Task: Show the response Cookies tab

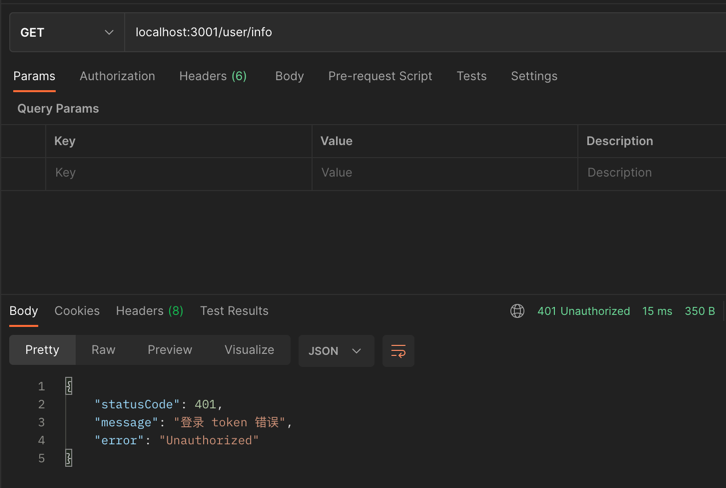Action: (77, 311)
